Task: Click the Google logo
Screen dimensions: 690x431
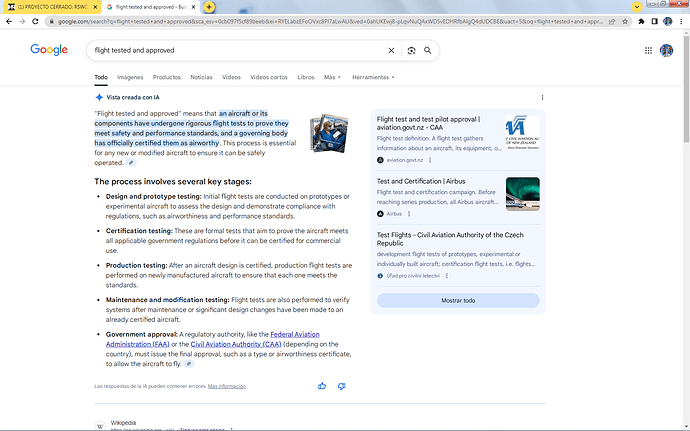Action: [x=49, y=50]
